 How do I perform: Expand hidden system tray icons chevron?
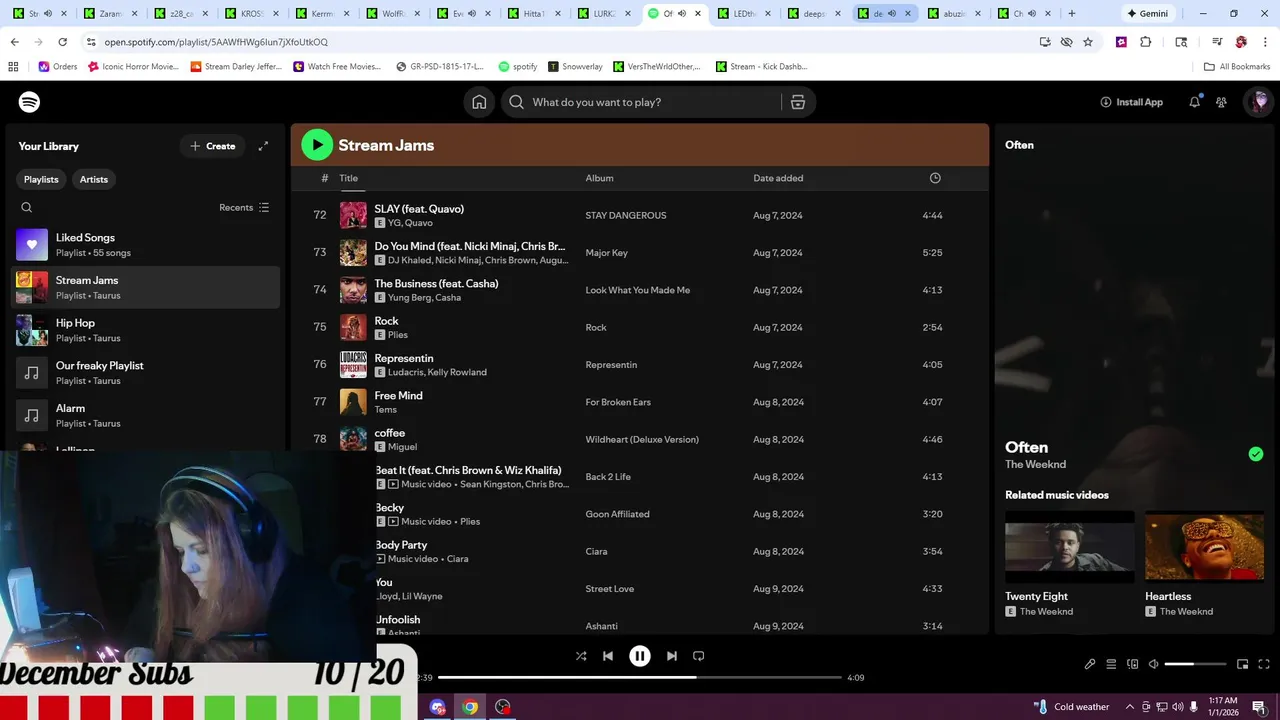pos(1130,707)
